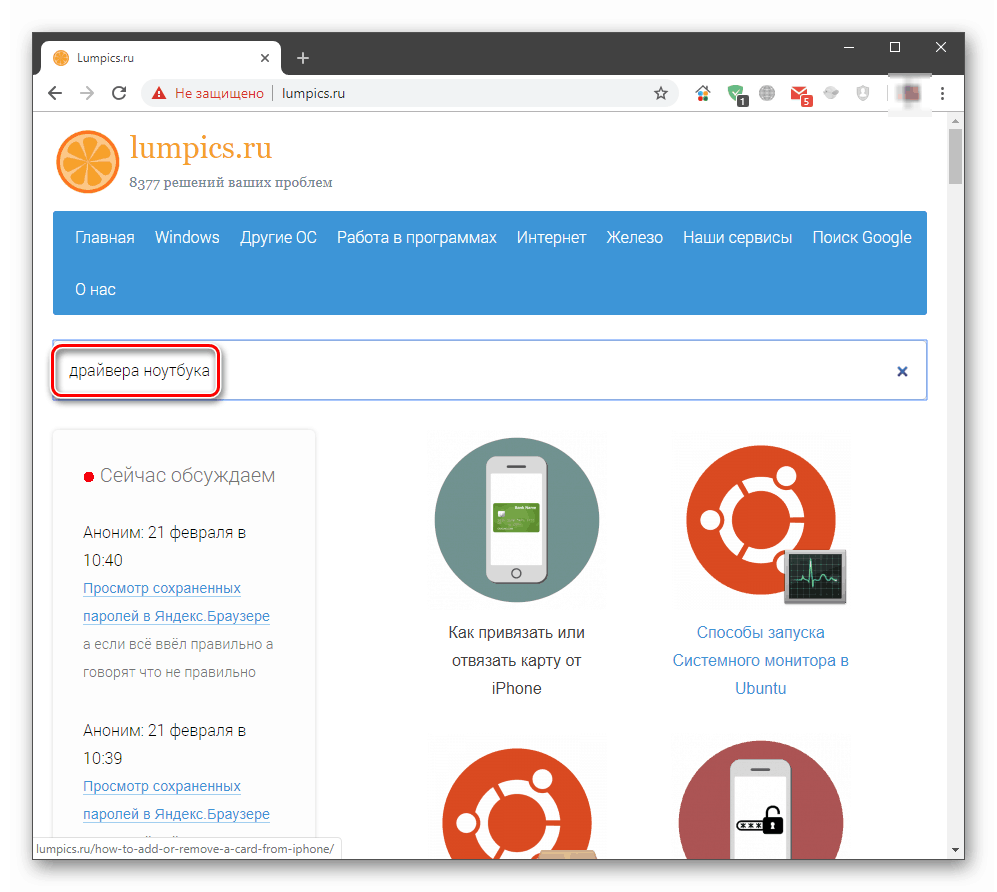The image size is (997, 892).
Task: Click the search field containing драйвера ноутбука
Action: pos(490,371)
